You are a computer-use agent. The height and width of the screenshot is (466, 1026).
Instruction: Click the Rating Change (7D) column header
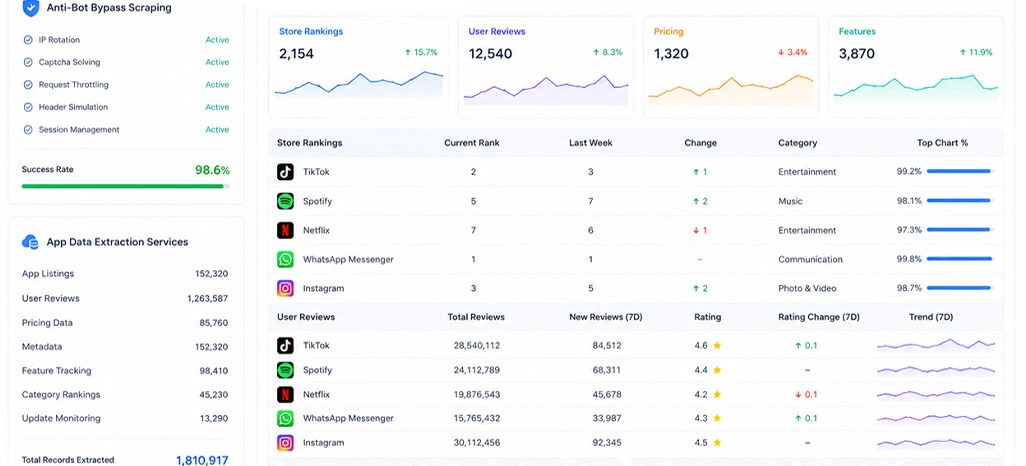[819, 317]
